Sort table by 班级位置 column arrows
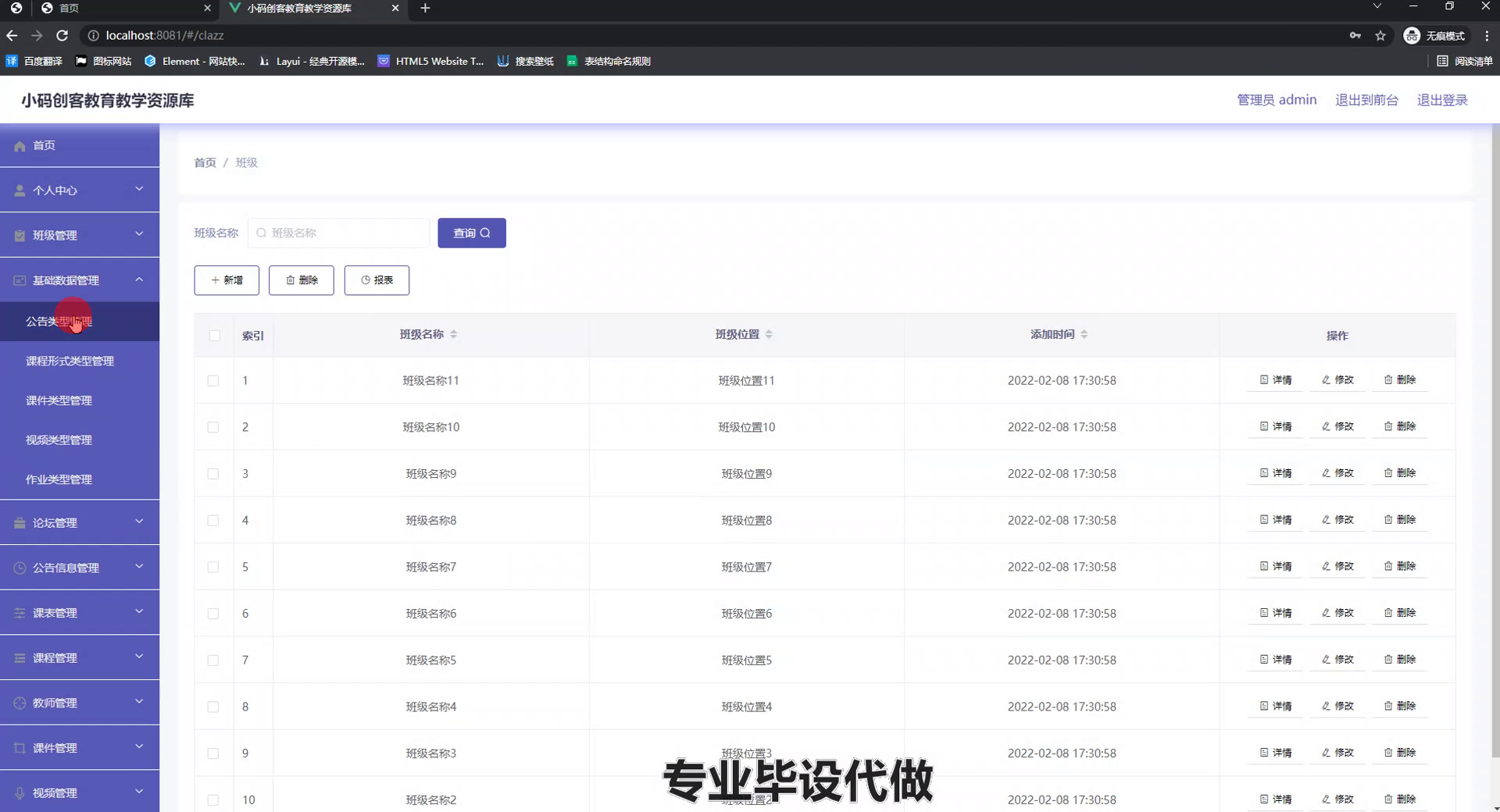 point(769,334)
